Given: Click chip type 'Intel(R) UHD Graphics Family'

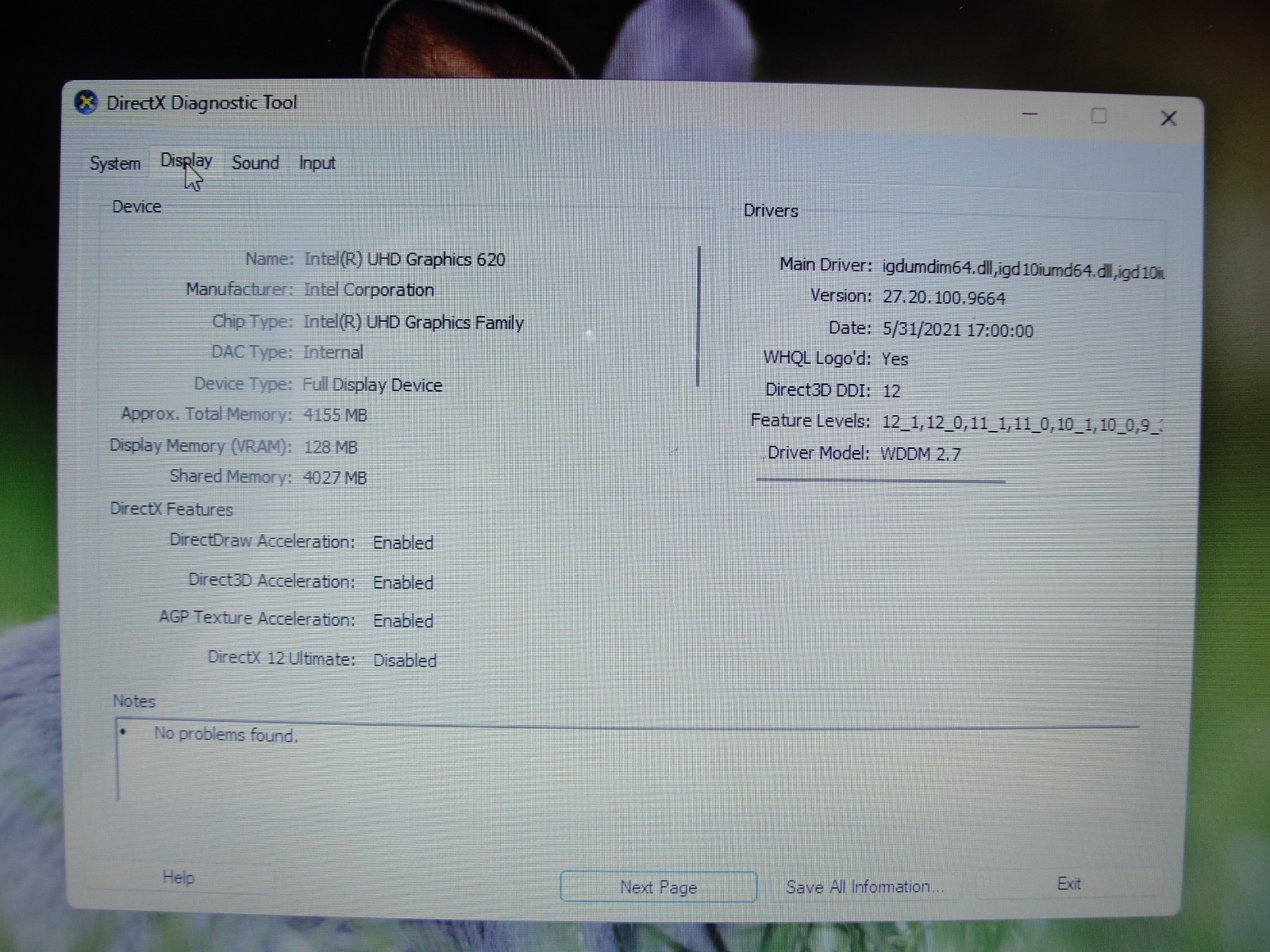Looking at the screenshot, I should 414,322.
